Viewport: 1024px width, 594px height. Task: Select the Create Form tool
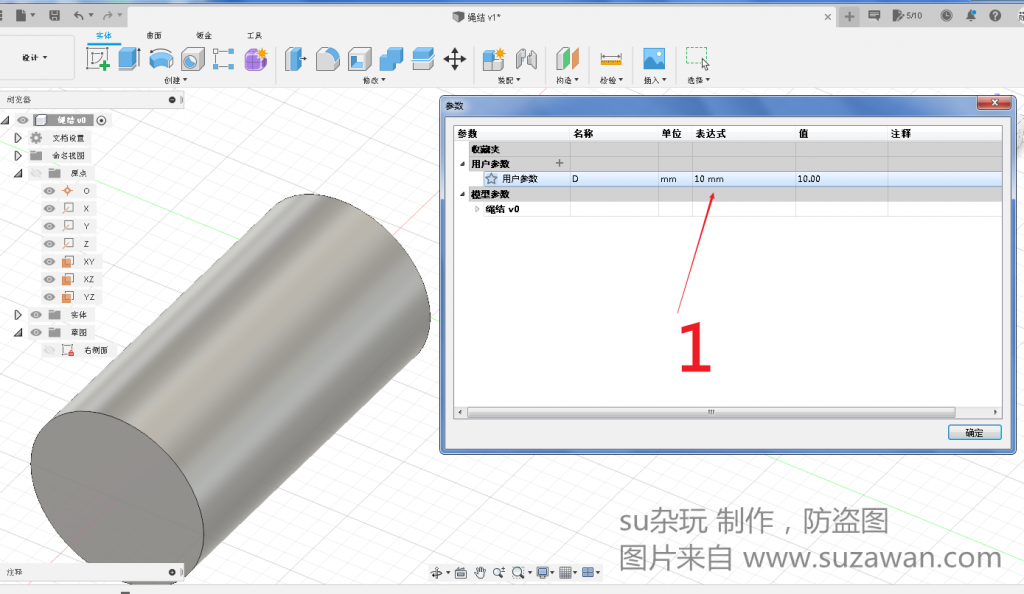click(255, 59)
